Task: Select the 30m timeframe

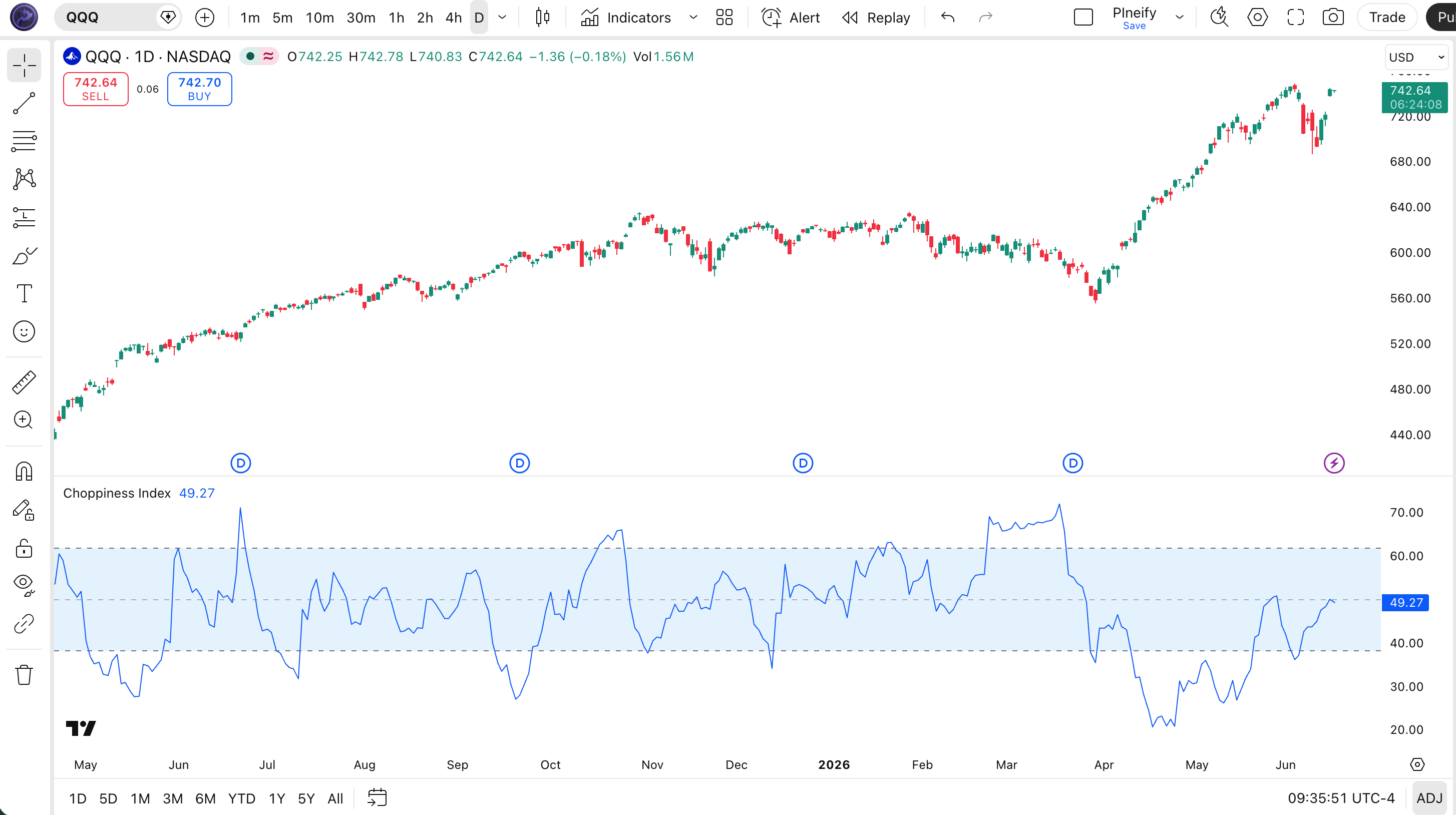Action: pyautogui.click(x=361, y=18)
